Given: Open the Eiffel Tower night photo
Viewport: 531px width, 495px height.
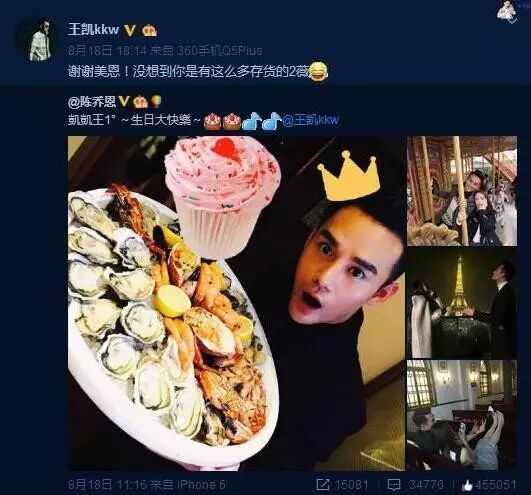Looking at the screenshot, I should (x=462, y=303).
